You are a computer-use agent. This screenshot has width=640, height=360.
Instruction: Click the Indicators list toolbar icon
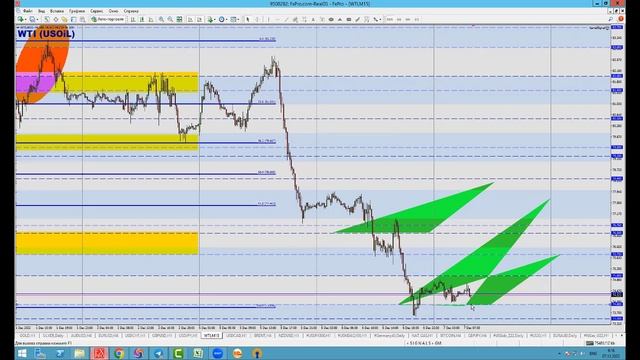pos(210,19)
